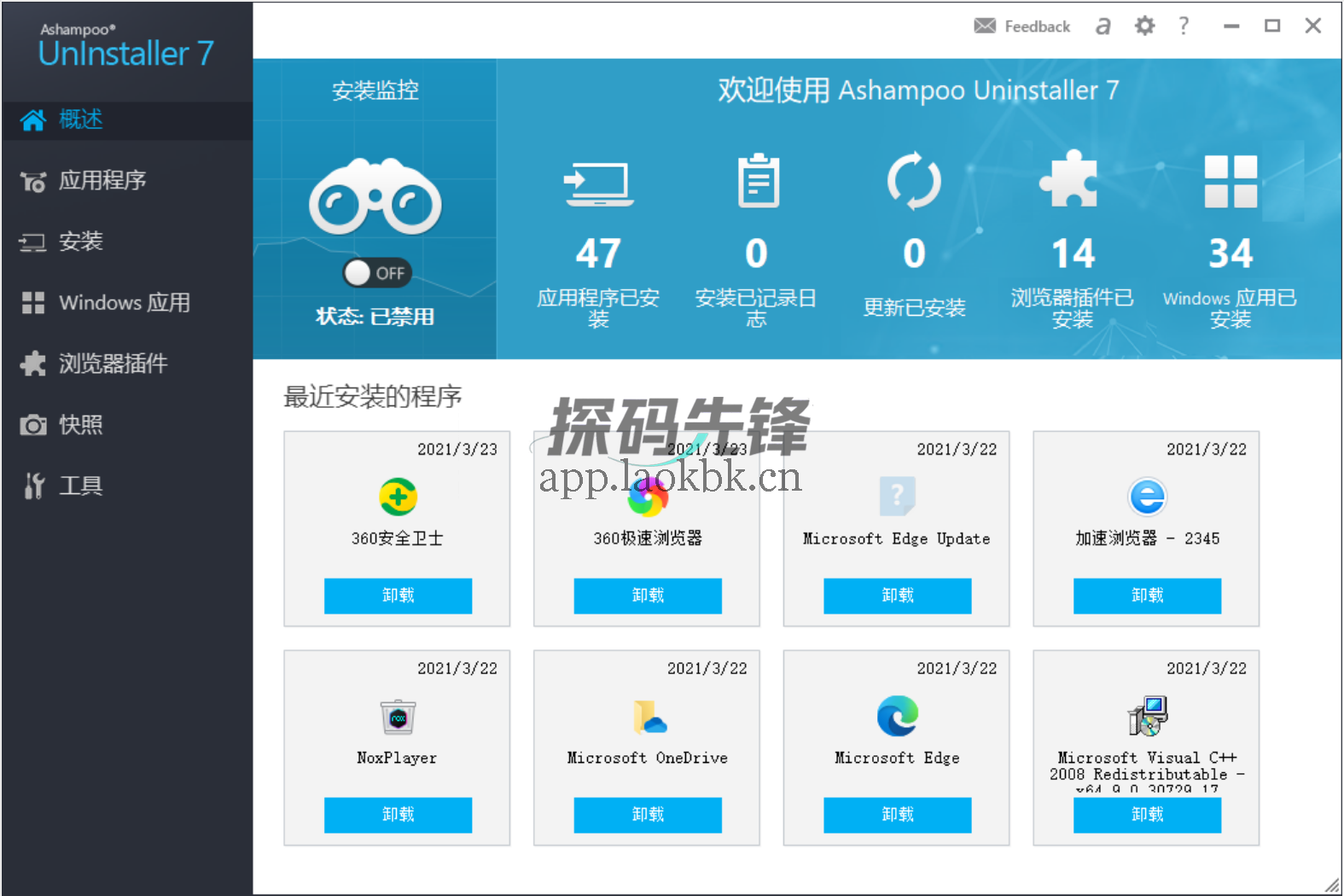This screenshot has height=896, width=1344.
Task: Click 卸载 under Microsoft Edge Update
Action: click(898, 596)
